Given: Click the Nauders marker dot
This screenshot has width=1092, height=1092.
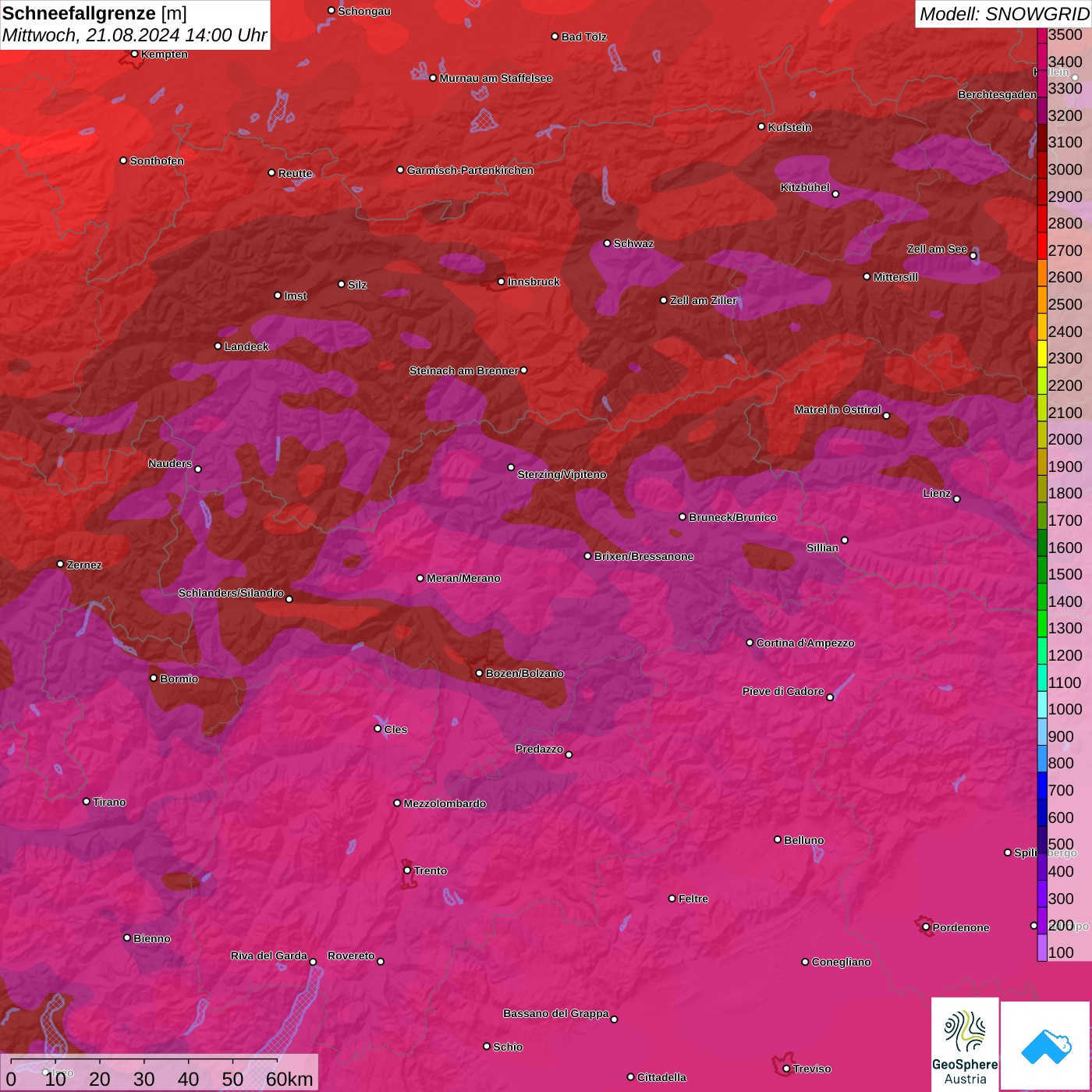Looking at the screenshot, I should pos(198,469).
